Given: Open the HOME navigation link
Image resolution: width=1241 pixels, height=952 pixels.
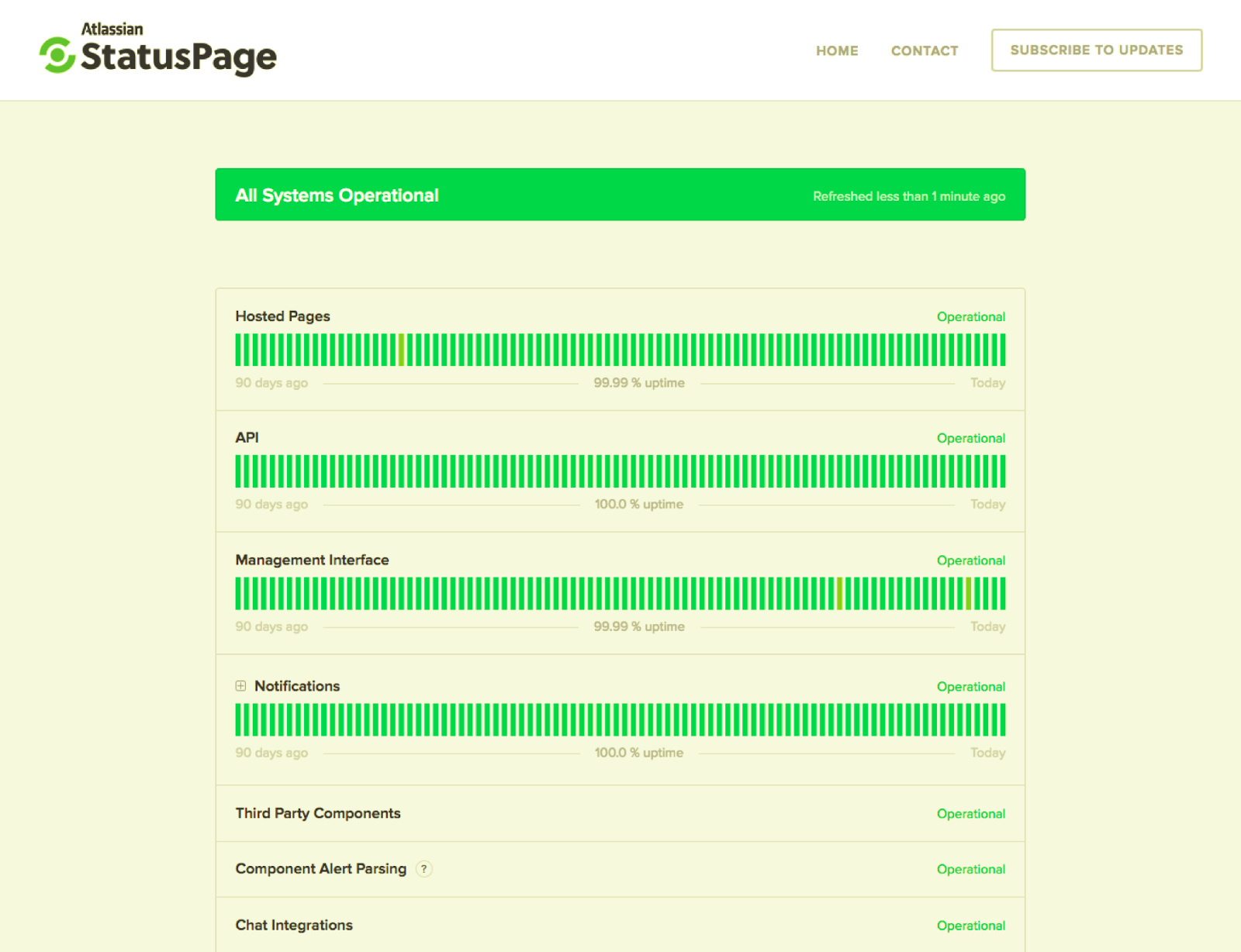Looking at the screenshot, I should tap(837, 51).
